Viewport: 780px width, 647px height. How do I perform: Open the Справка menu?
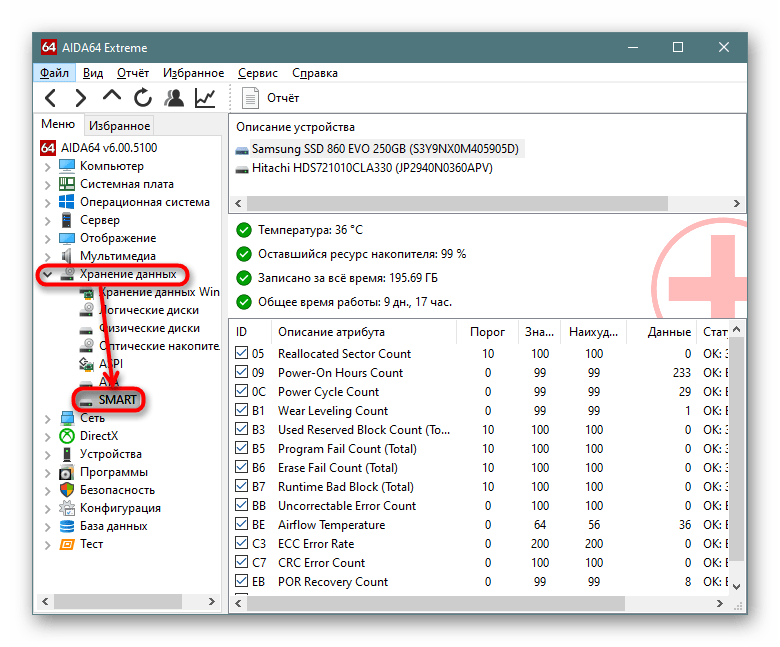coord(315,73)
